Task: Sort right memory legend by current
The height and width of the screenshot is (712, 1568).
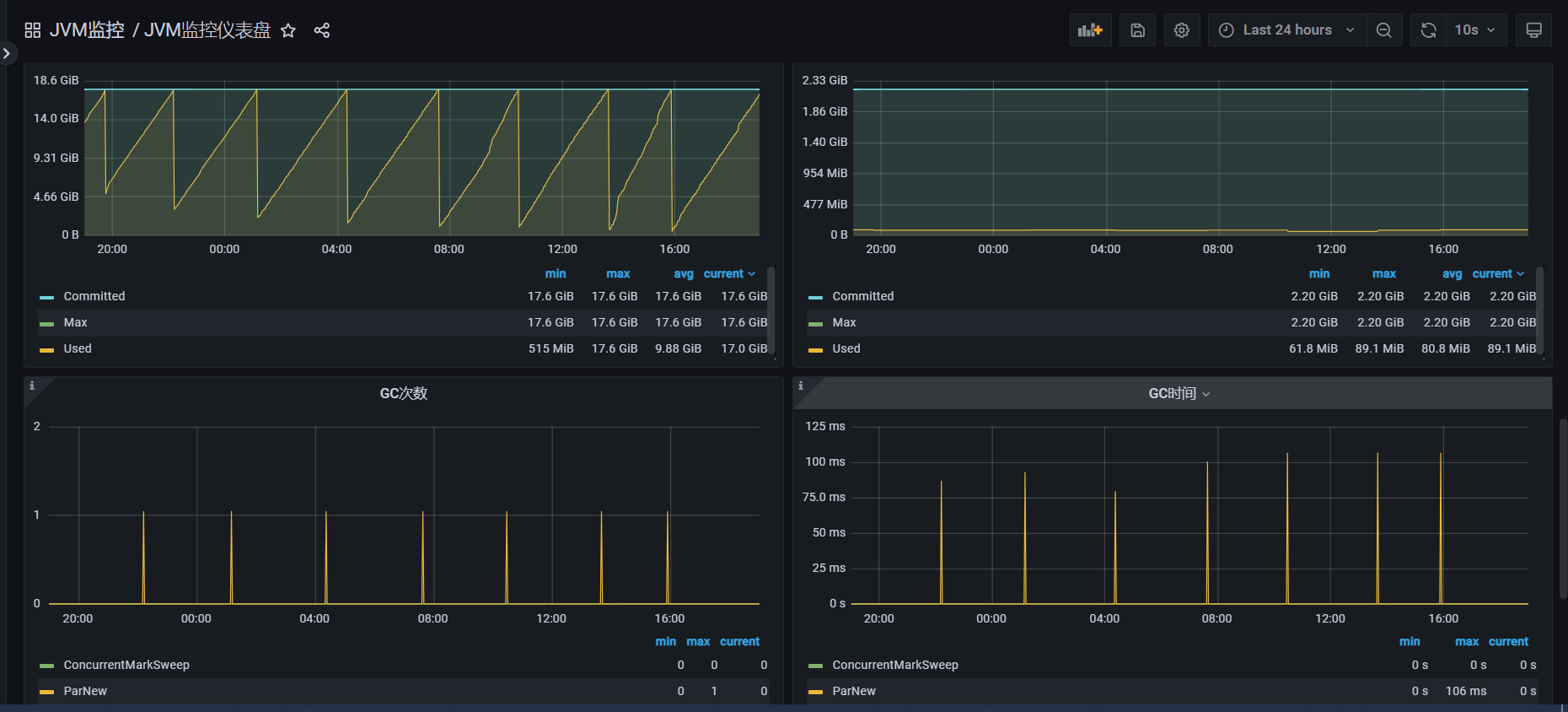Action: [x=1498, y=274]
